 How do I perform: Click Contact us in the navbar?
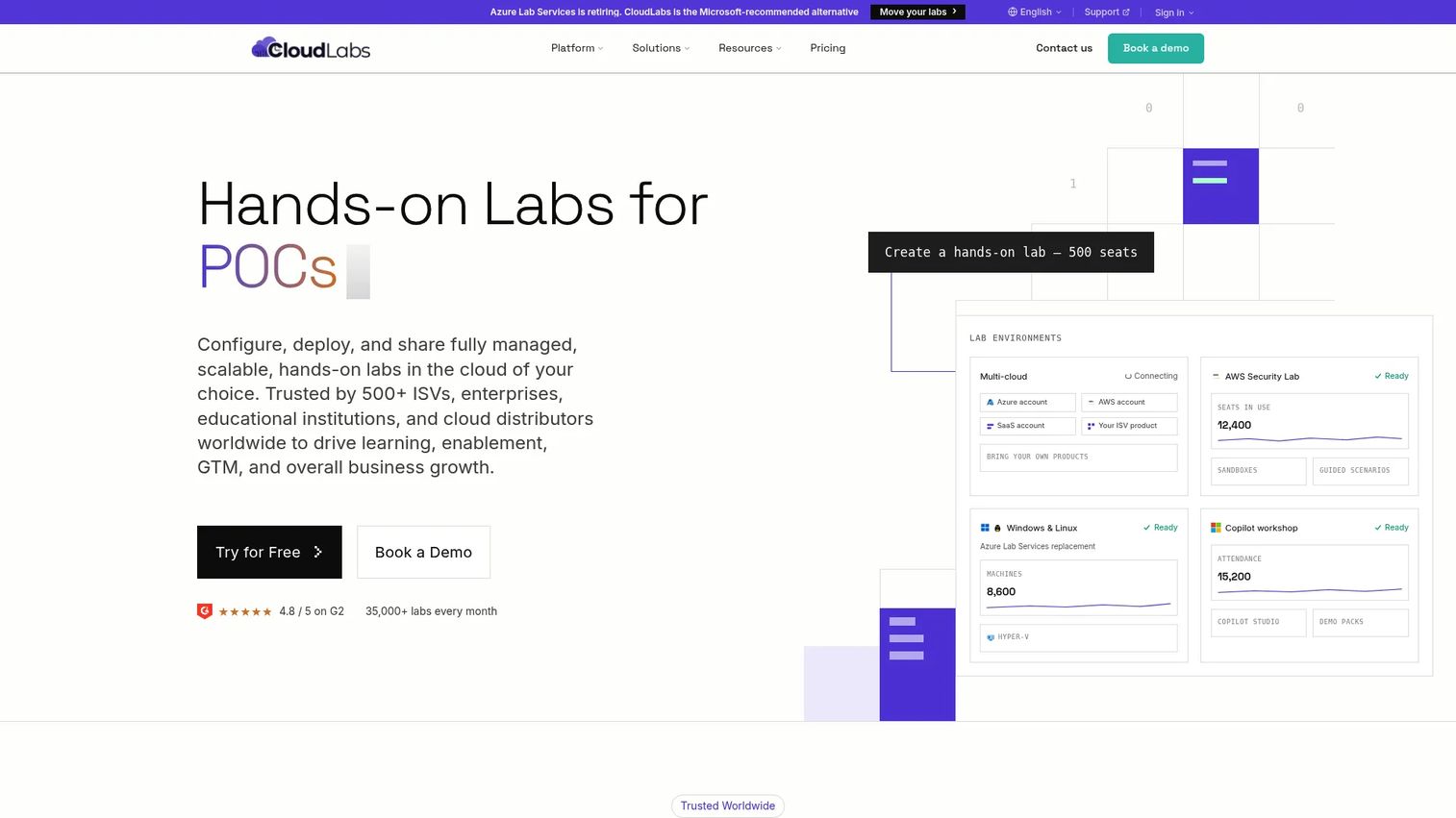1064,48
